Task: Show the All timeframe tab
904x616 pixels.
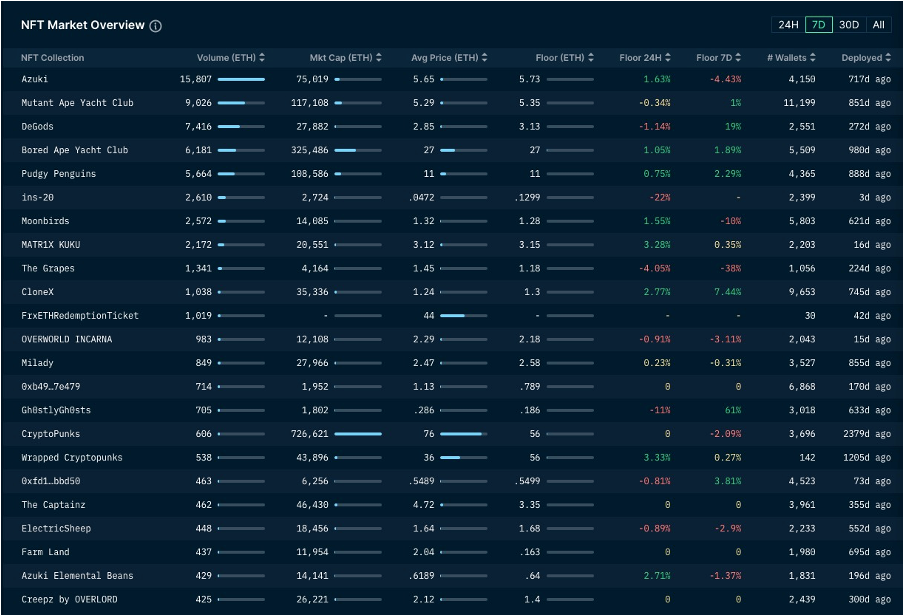Action: 878,25
